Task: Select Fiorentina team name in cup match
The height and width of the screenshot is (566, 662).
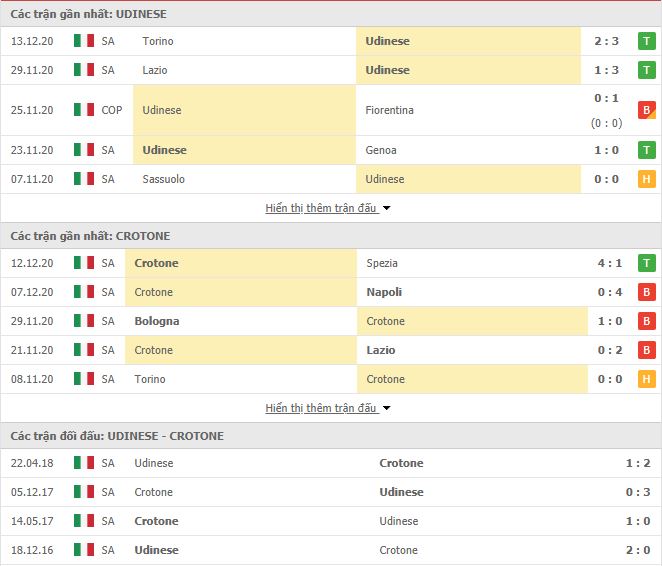Action: [x=390, y=110]
